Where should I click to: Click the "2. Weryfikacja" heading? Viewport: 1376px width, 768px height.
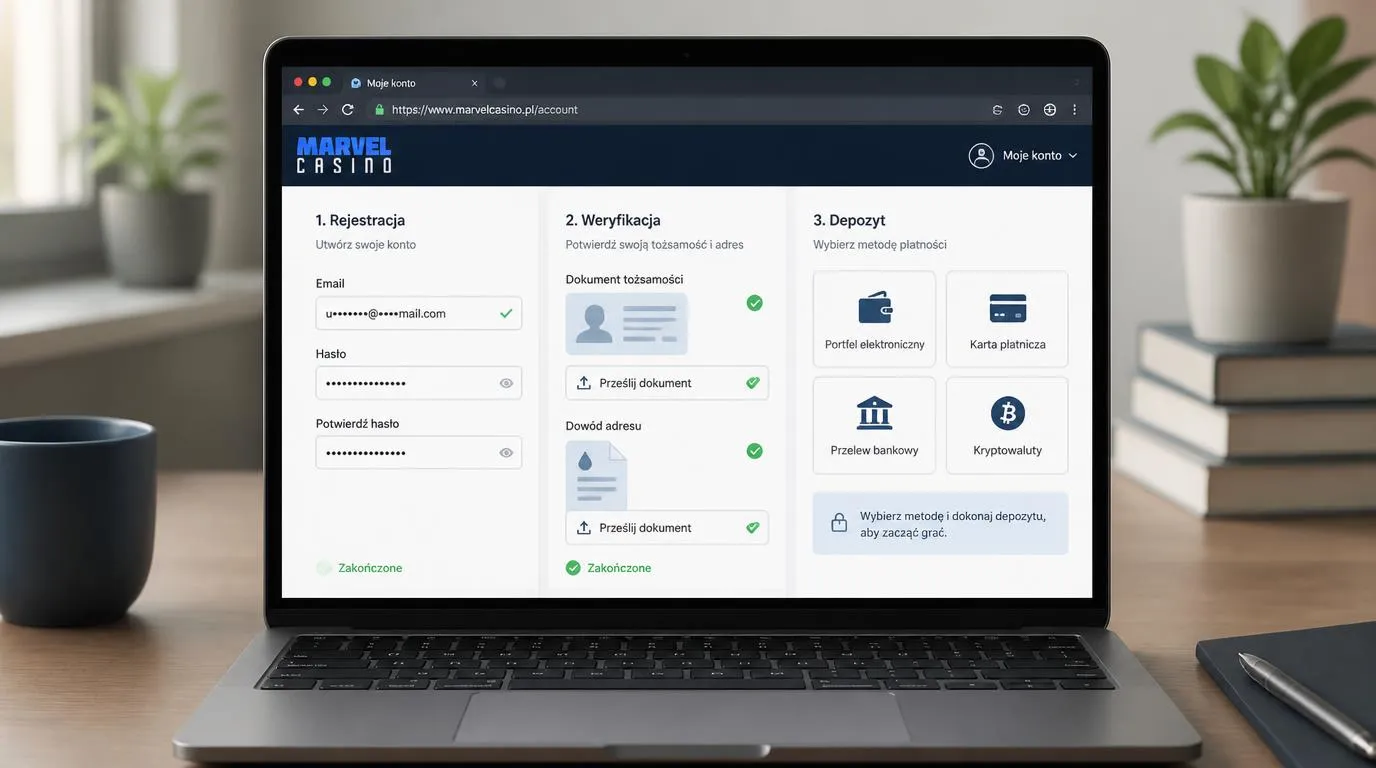(613, 220)
